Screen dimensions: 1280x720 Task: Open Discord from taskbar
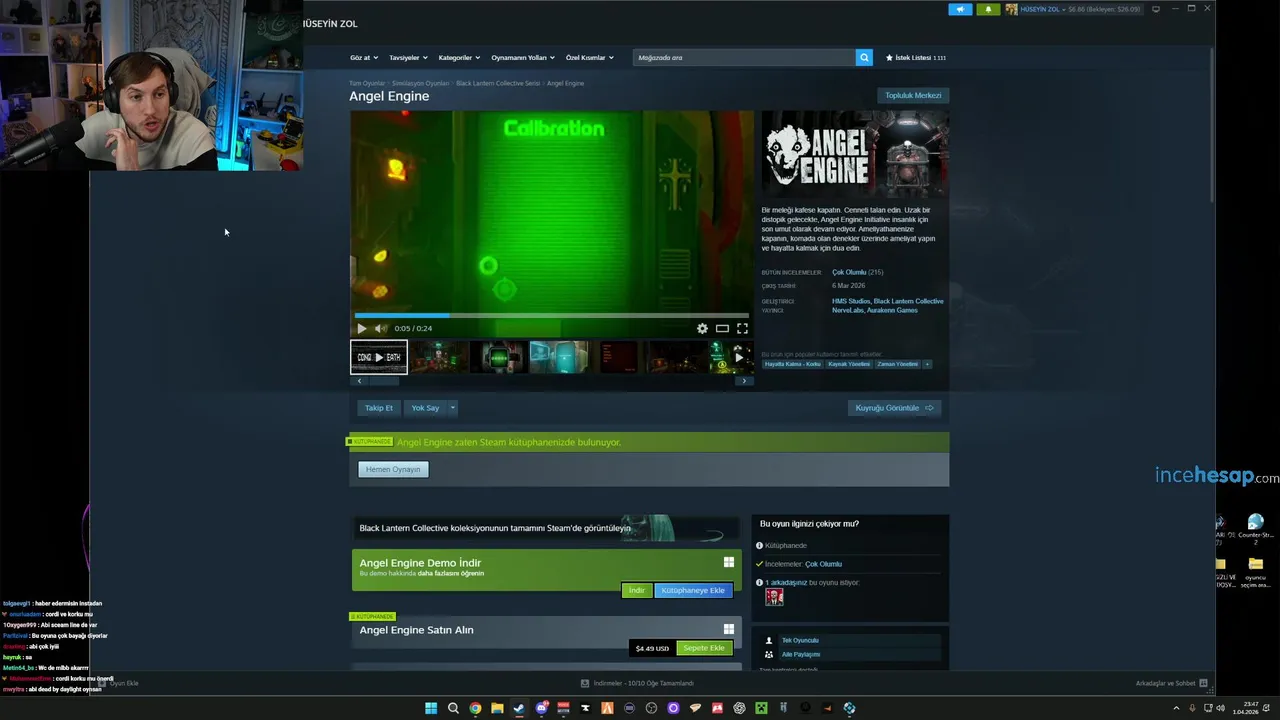click(541, 708)
